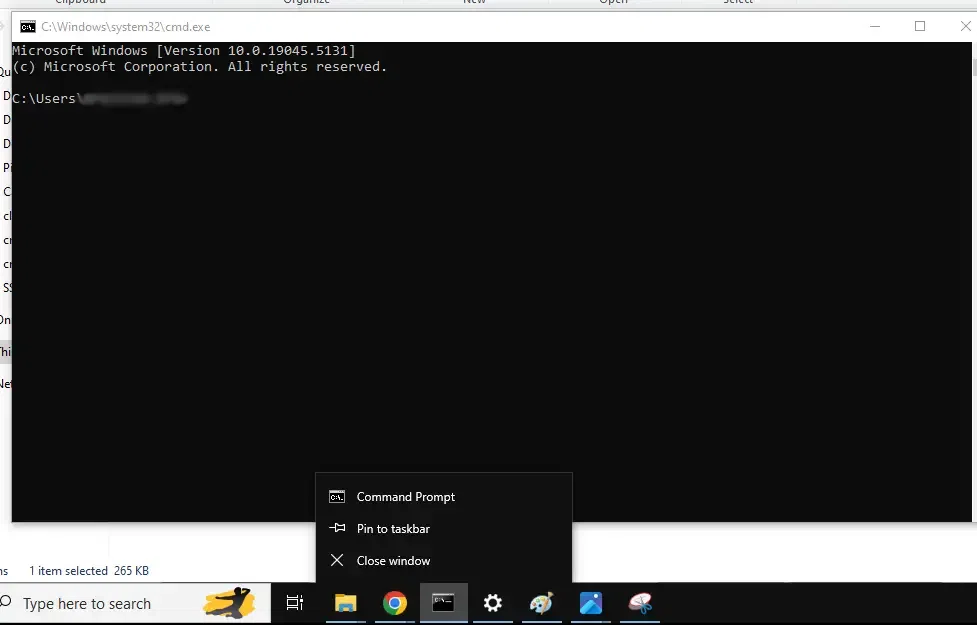Launch Google Chrome from the taskbar
The width and height of the screenshot is (977, 625).
[x=394, y=603]
